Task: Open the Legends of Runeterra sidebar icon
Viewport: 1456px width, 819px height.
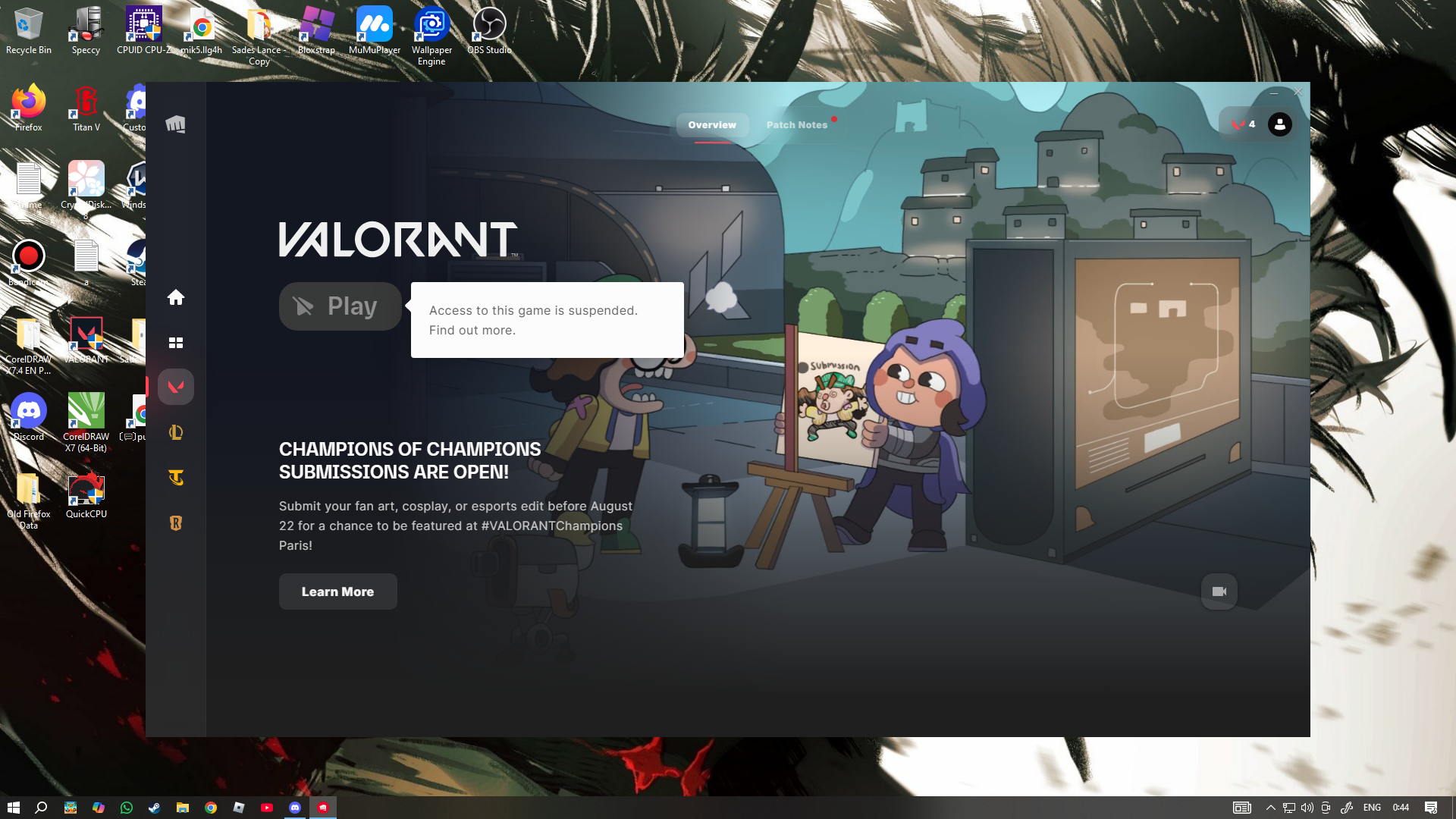Action: tap(175, 523)
